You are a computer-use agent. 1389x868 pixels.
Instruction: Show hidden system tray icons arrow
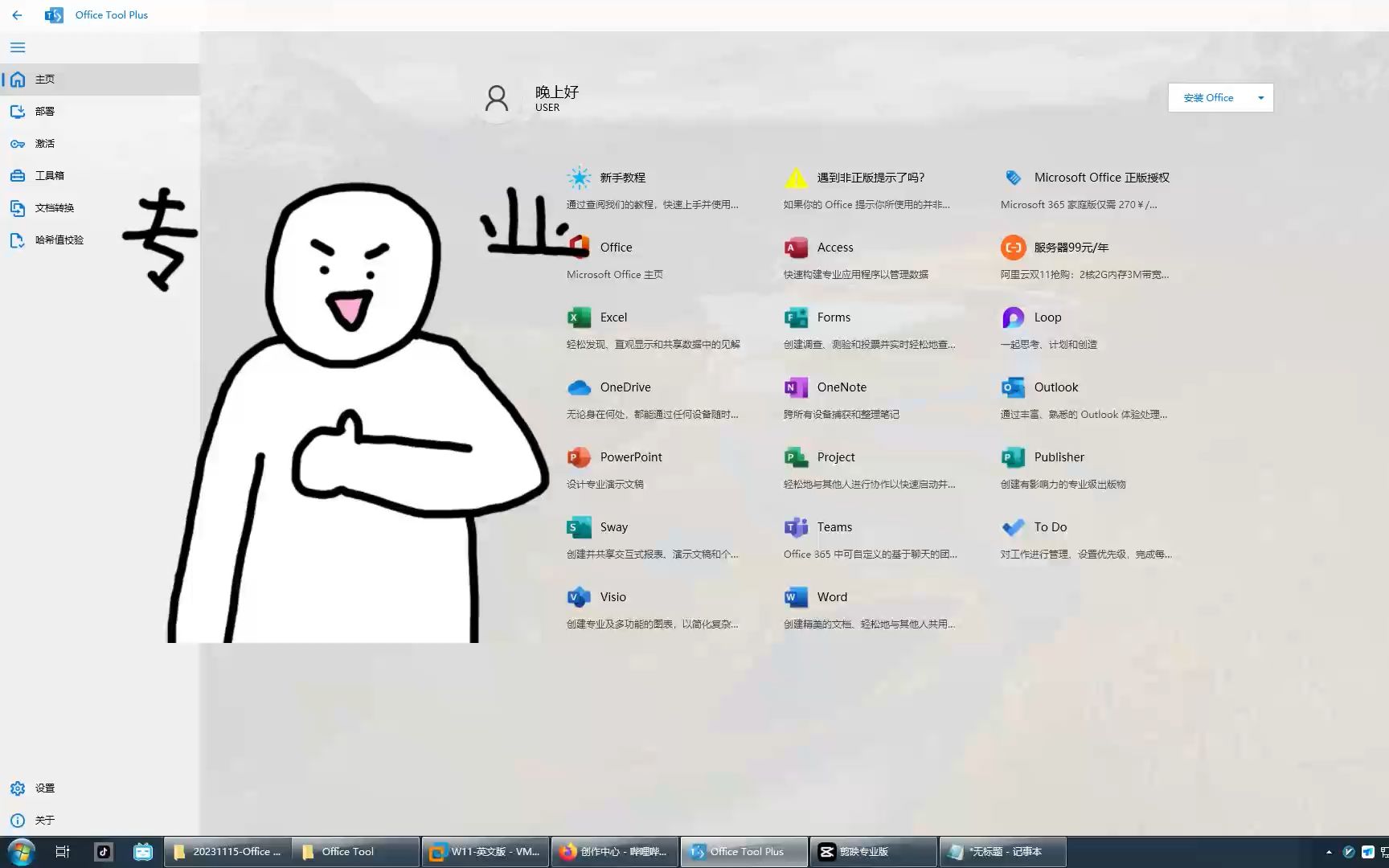(x=1329, y=852)
